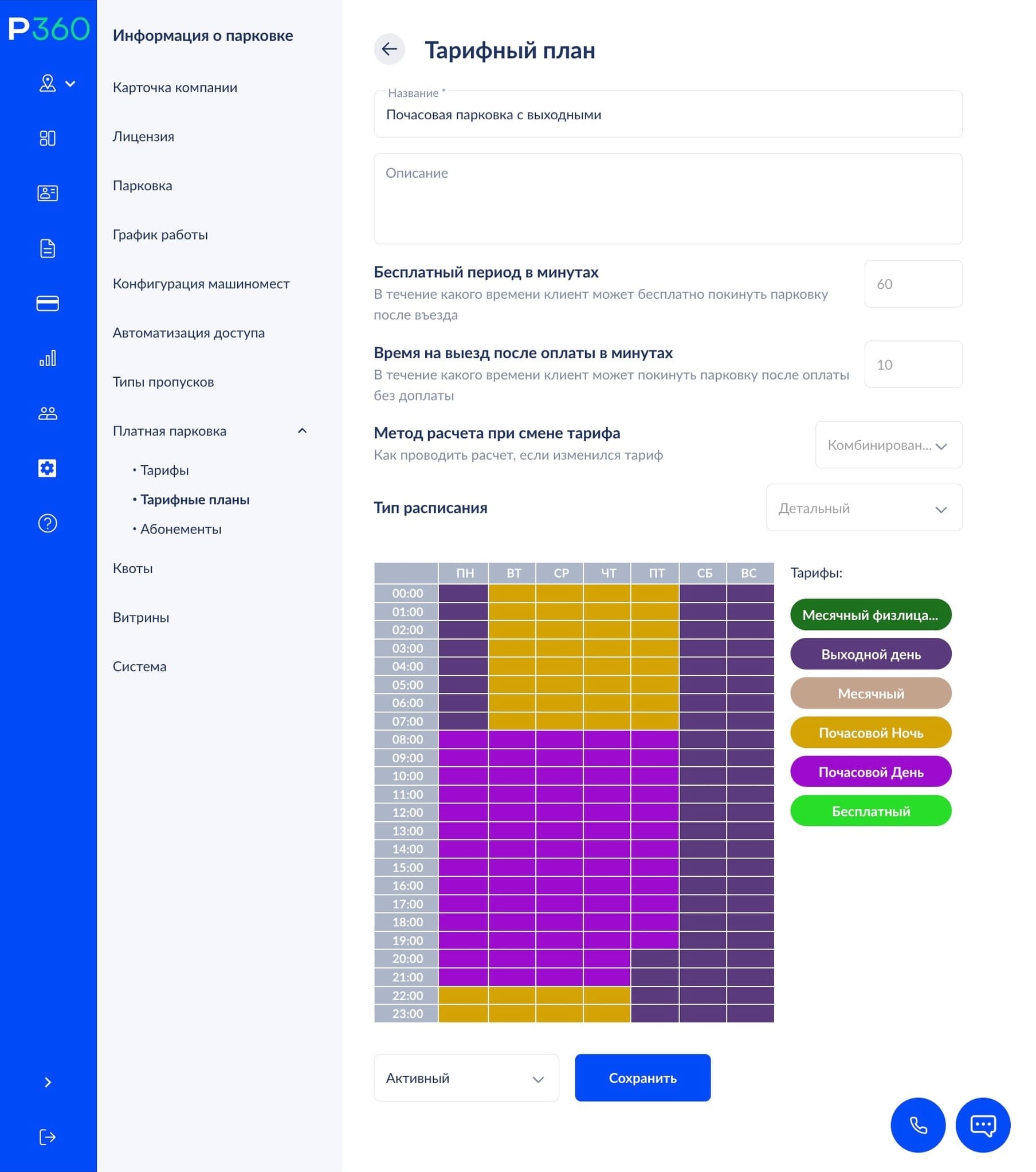
Task: Click the Sunday 10:00 schedule cell
Action: pos(751,777)
